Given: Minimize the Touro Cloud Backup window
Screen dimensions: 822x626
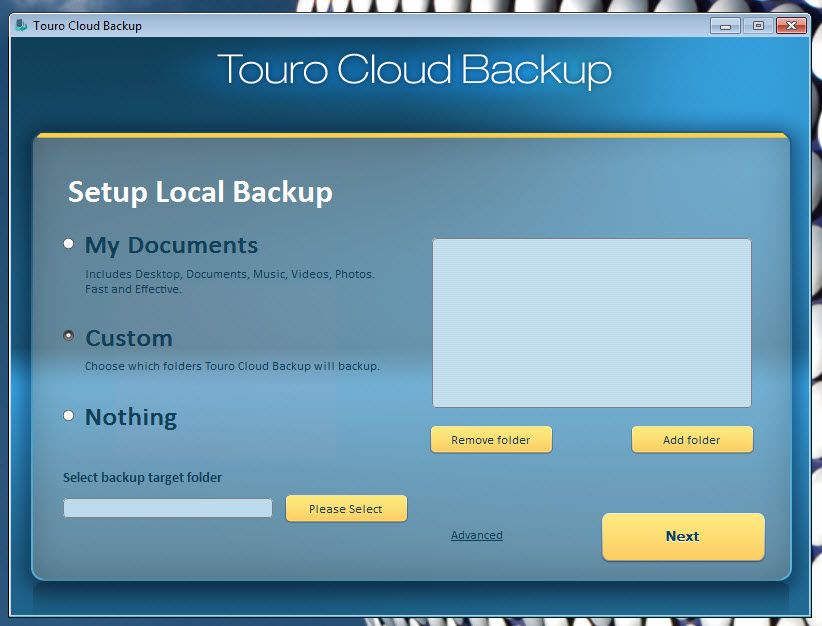Looking at the screenshot, I should pyautogui.click(x=725, y=26).
